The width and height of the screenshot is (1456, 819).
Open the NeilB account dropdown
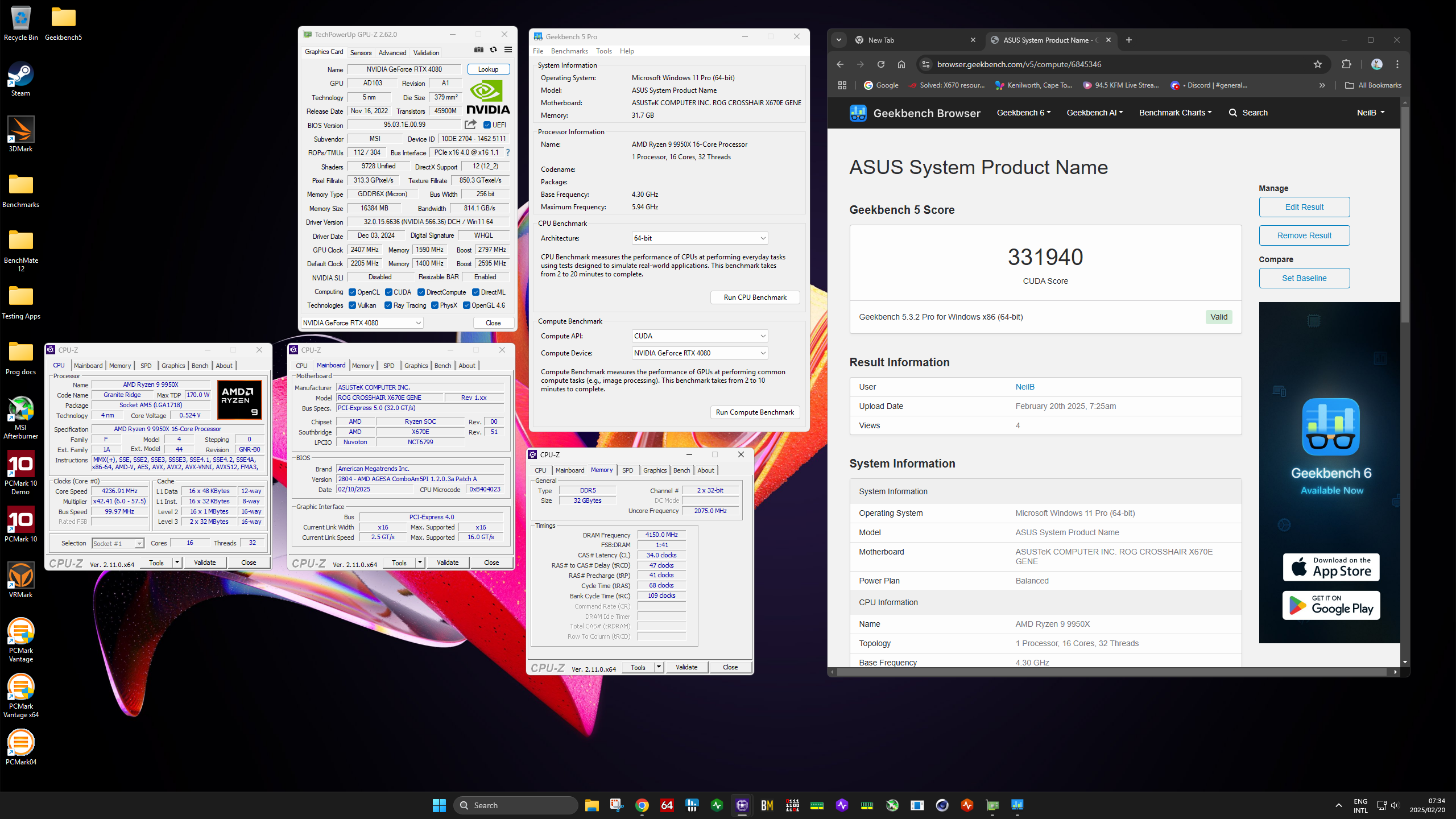point(1371,113)
